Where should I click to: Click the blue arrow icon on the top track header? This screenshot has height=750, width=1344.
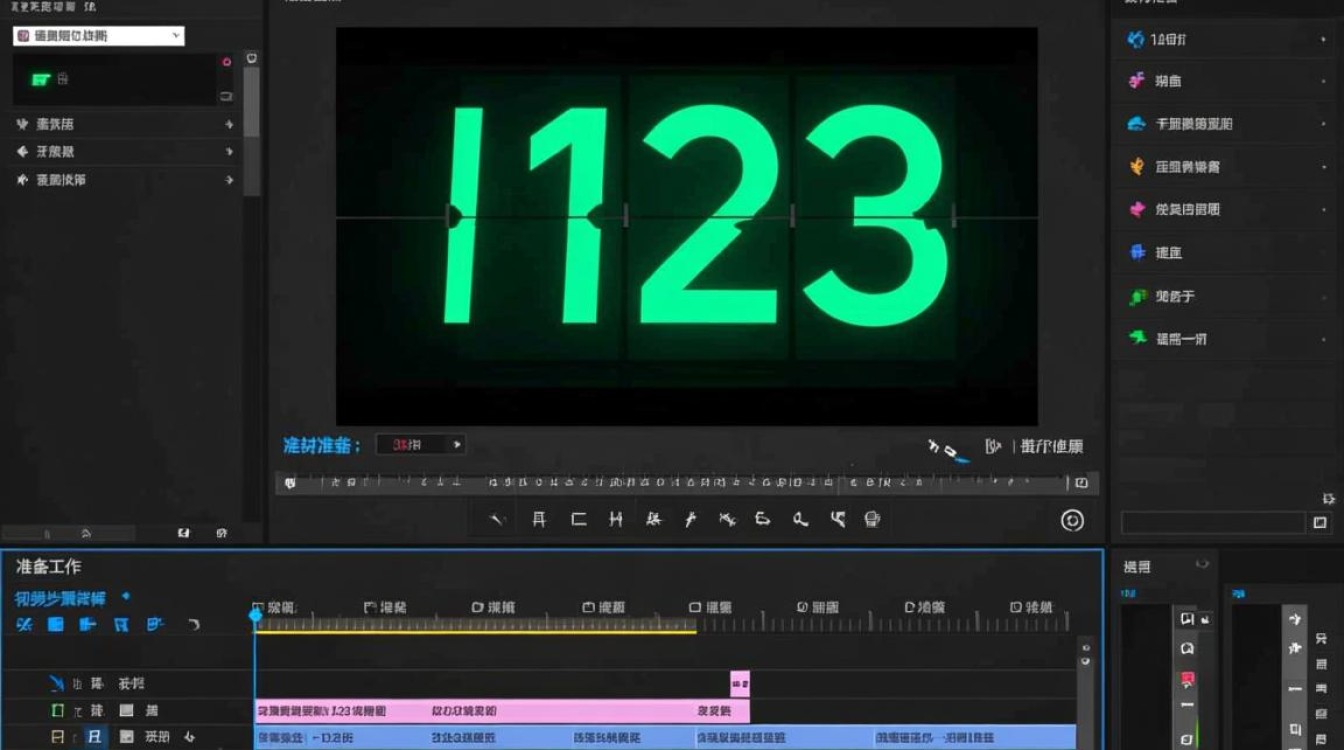pyautogui.click(x=57, y=684)
